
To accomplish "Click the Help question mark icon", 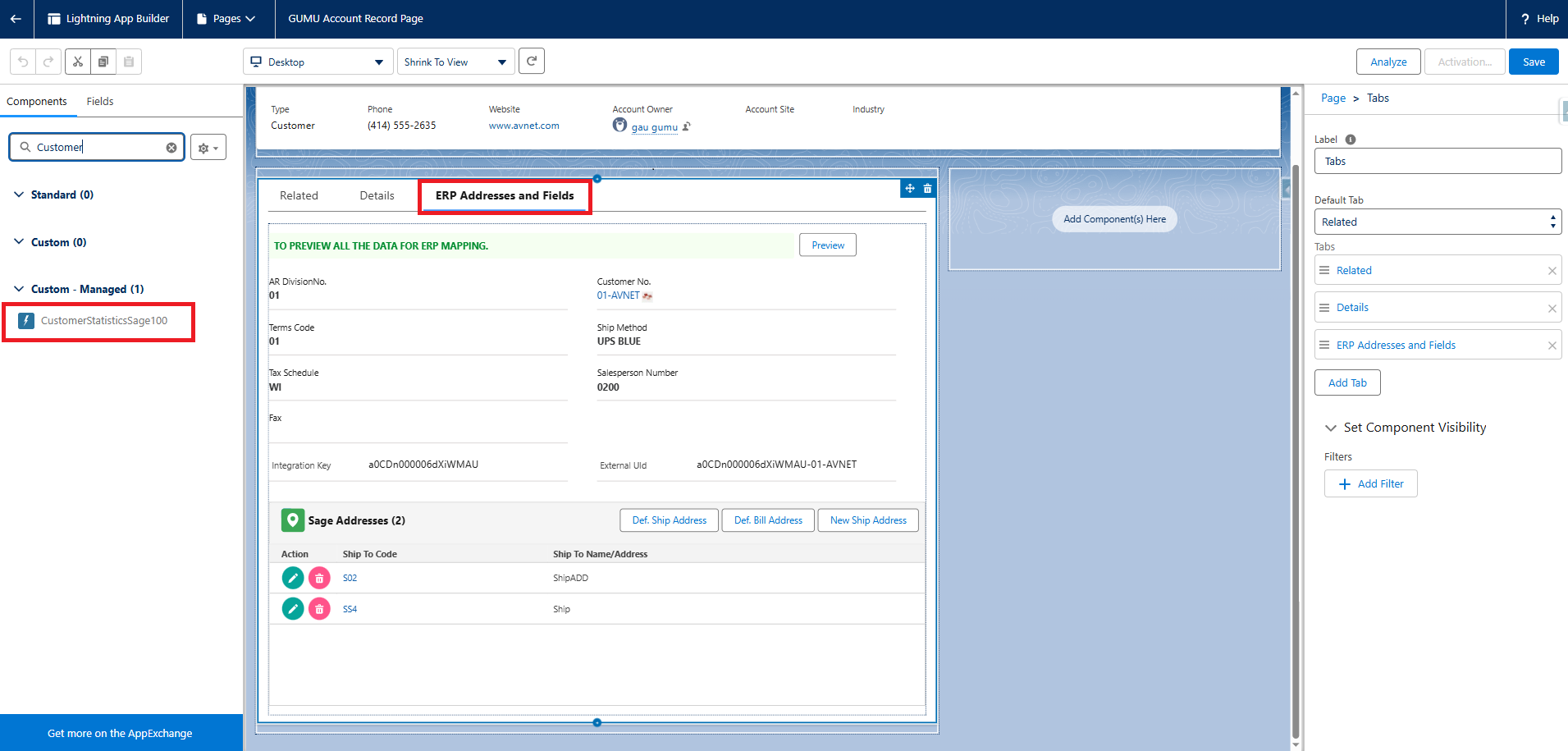I will point(1525,19).
